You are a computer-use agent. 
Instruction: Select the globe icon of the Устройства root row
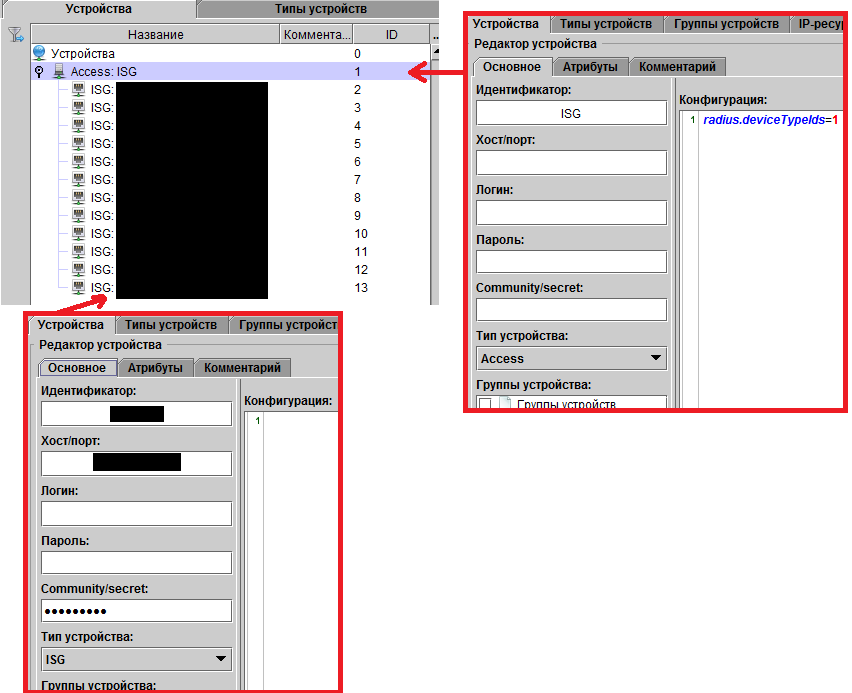[39, 53]
